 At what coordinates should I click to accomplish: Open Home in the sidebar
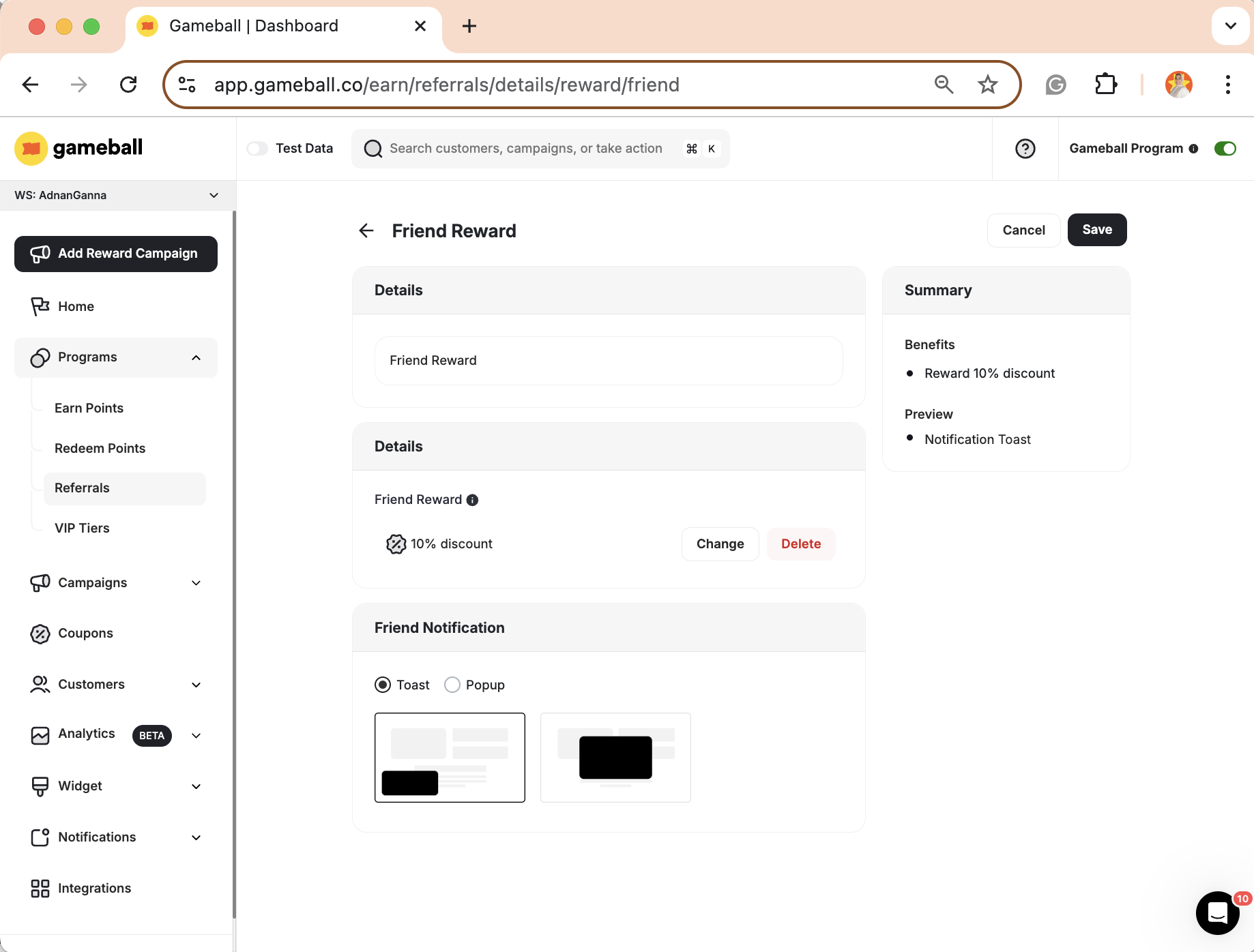click(x=76, y=307)
